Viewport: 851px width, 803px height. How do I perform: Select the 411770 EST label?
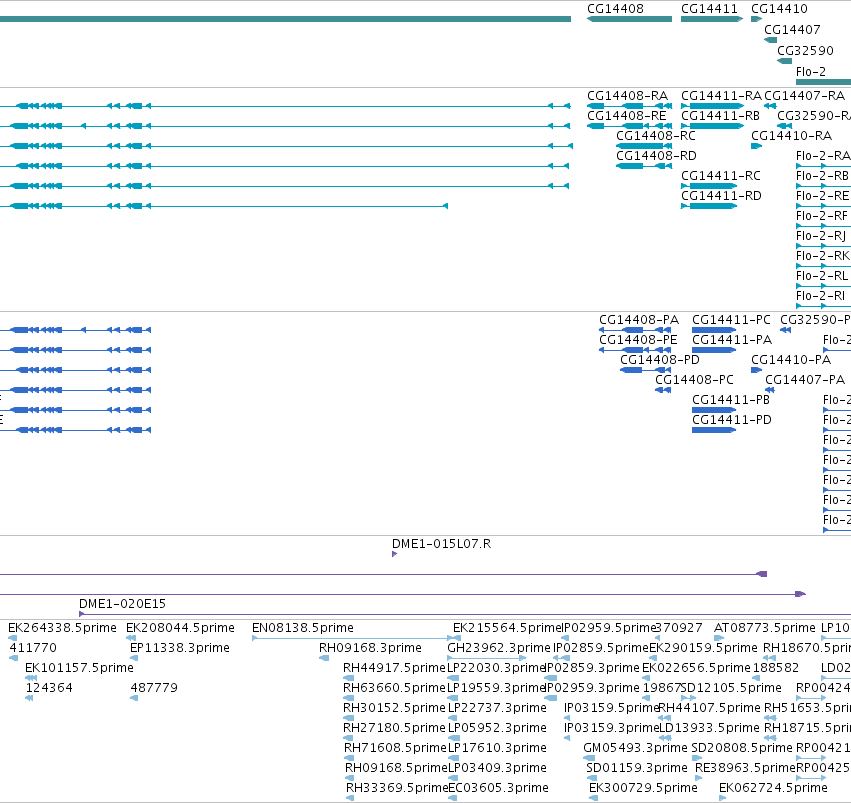click(33, 648)
